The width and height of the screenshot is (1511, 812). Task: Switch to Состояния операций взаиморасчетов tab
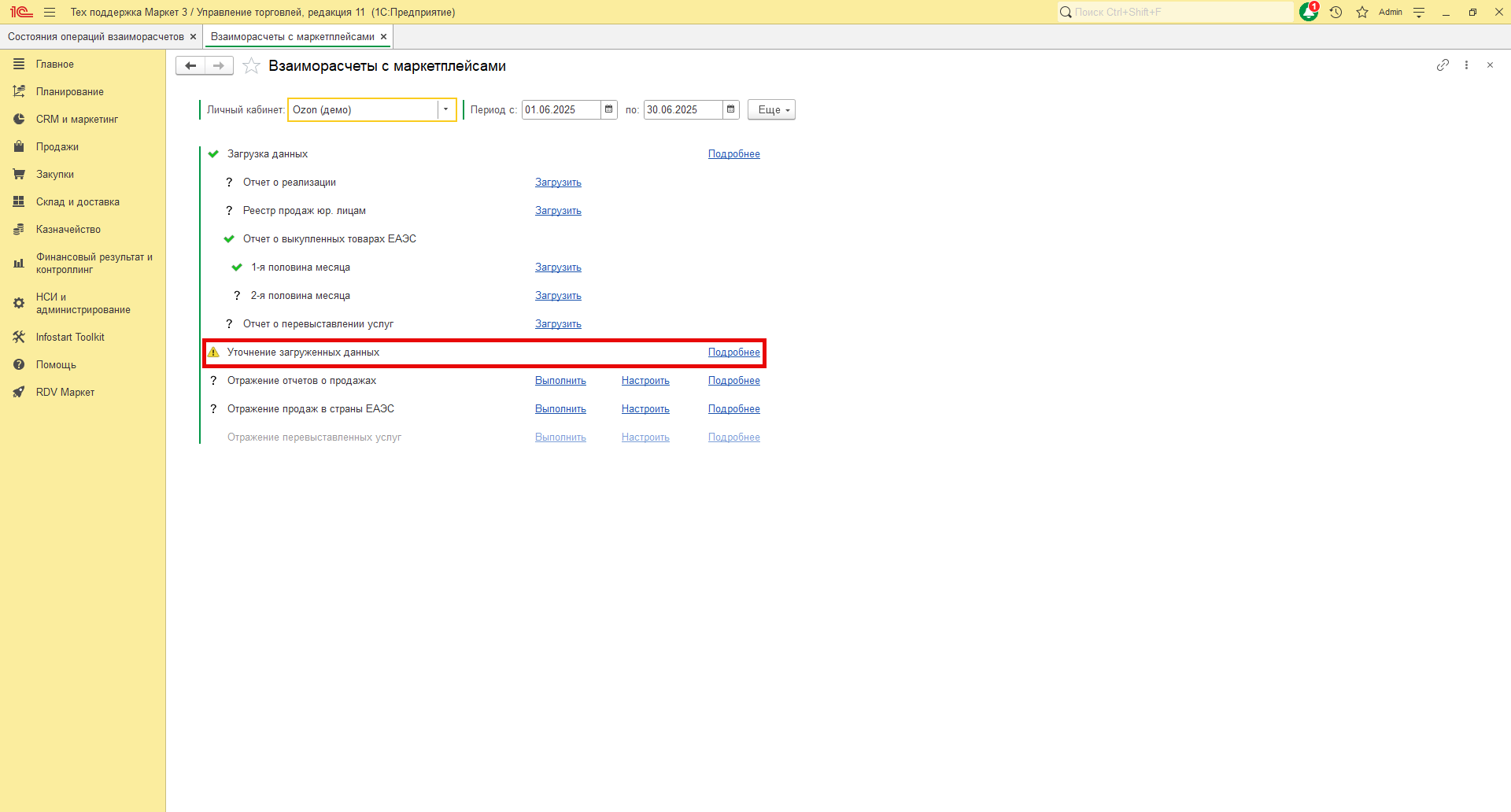(x=95, y=37)
